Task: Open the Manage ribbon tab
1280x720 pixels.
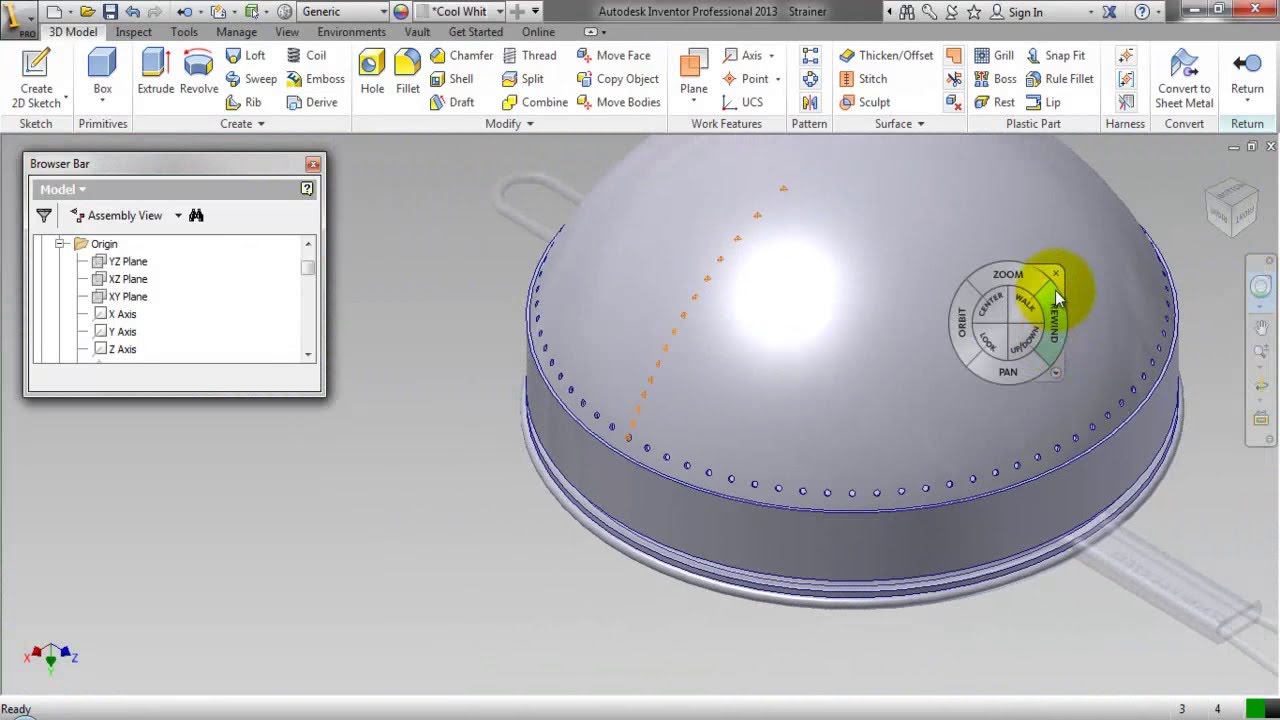Action: click(236, 32)
